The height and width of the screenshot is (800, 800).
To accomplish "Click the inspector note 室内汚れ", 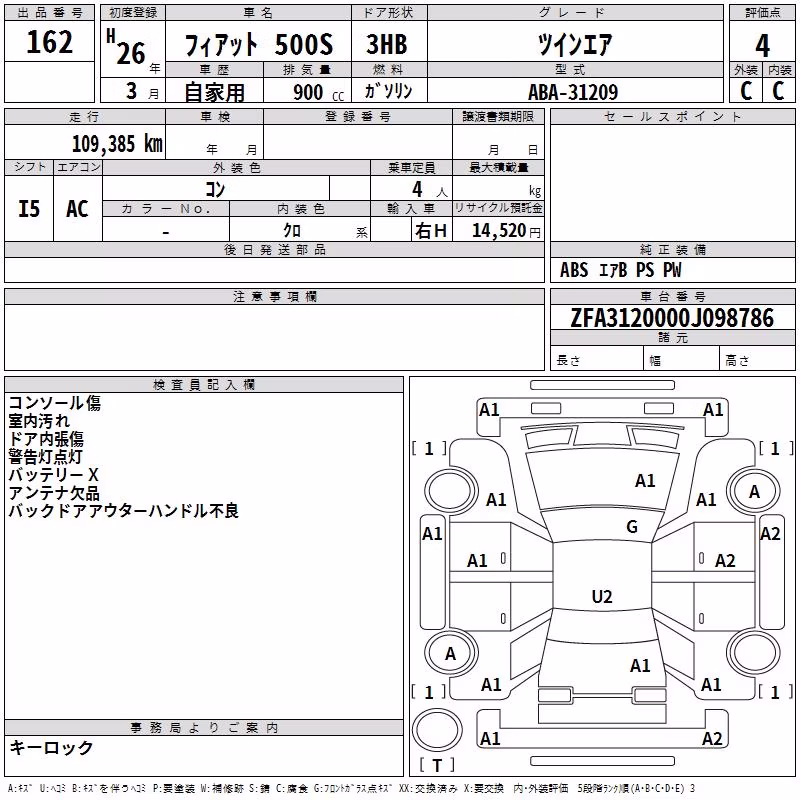I will coord(39,421).
